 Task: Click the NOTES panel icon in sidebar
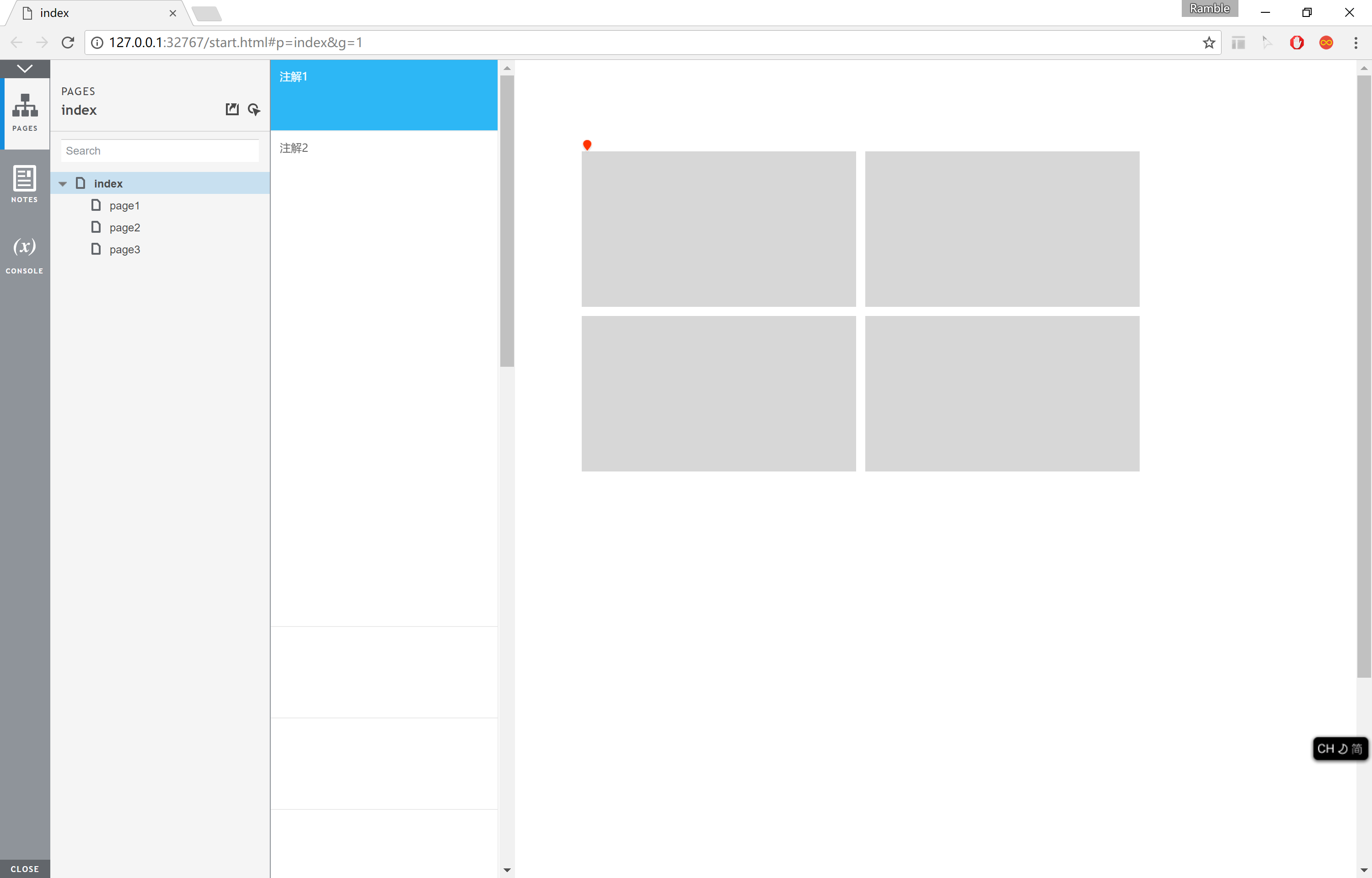click(24, 183)
